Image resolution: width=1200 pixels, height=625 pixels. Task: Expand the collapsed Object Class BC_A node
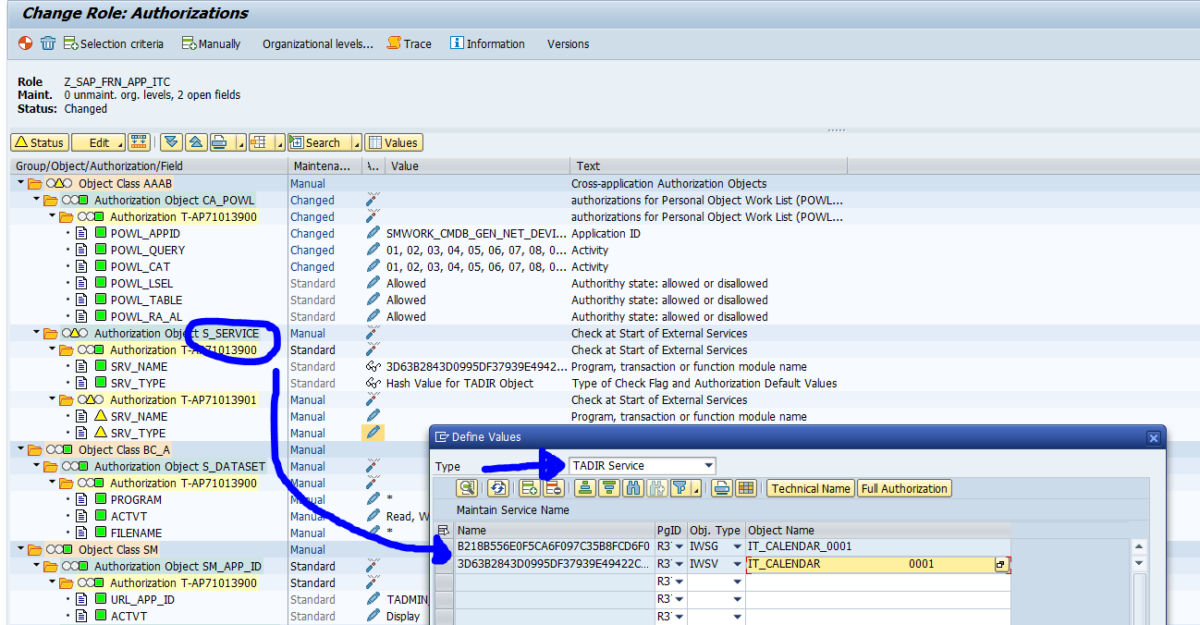(20, 449)
